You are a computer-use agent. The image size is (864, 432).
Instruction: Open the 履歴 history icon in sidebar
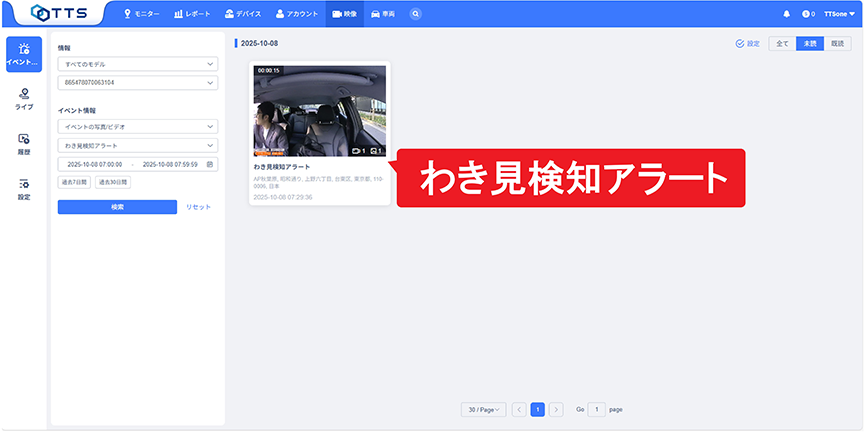(24, 143)
